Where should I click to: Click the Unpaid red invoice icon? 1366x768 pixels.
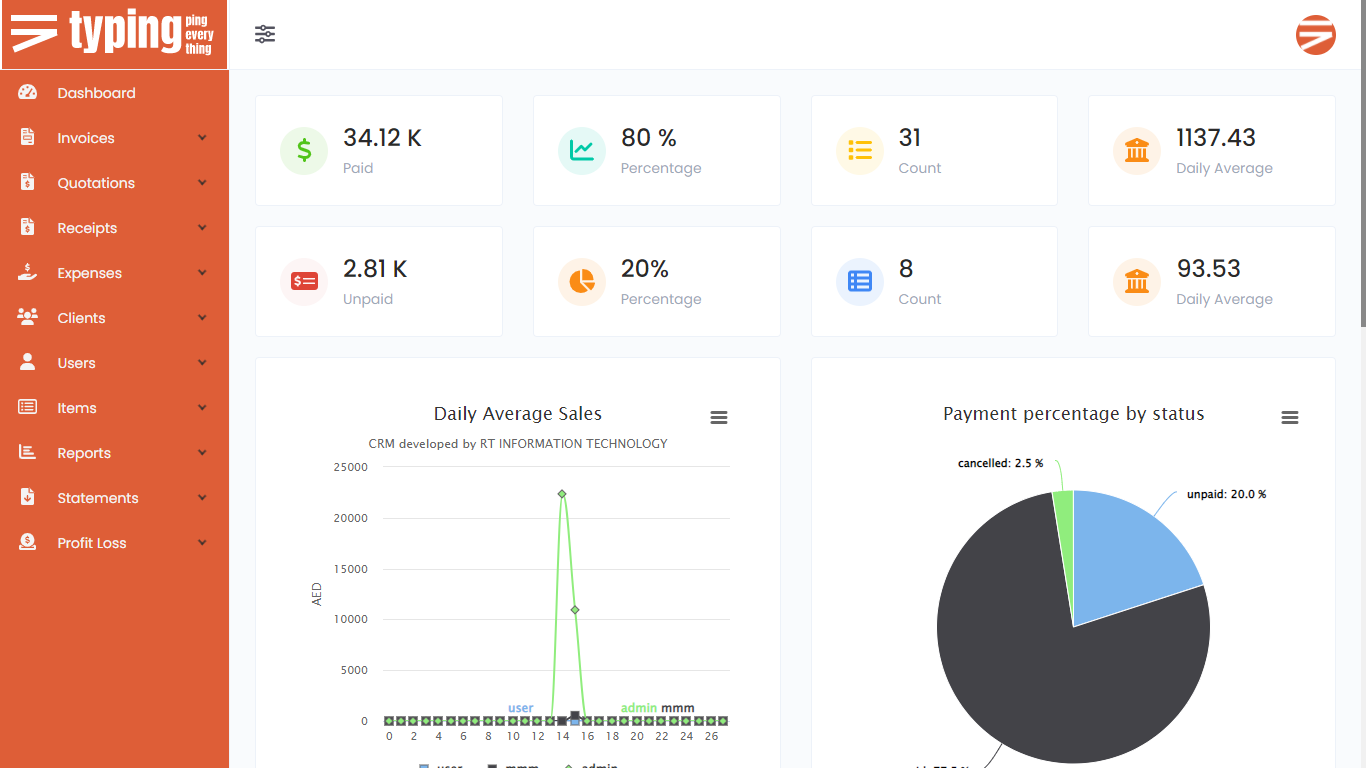[304, 282]
